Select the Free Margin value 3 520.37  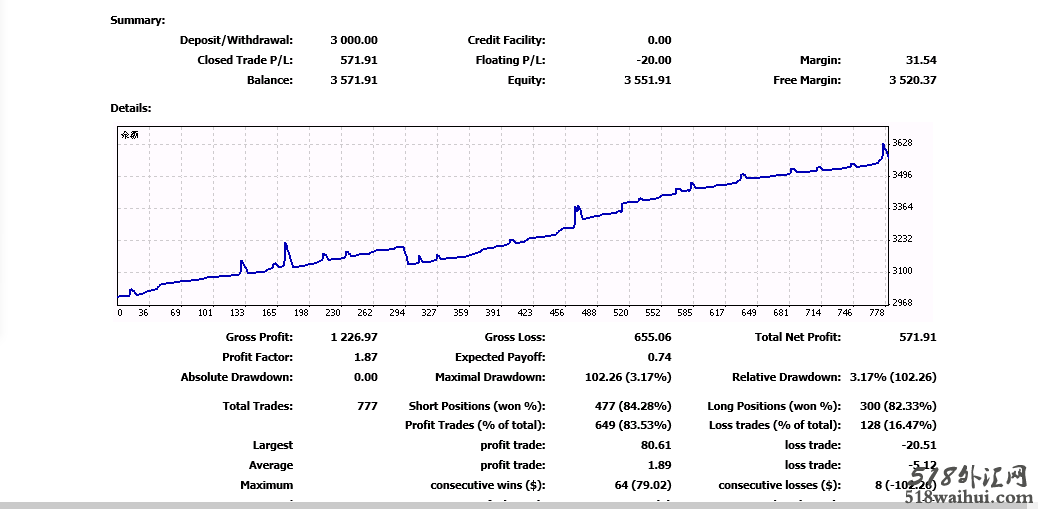[912, 80]
